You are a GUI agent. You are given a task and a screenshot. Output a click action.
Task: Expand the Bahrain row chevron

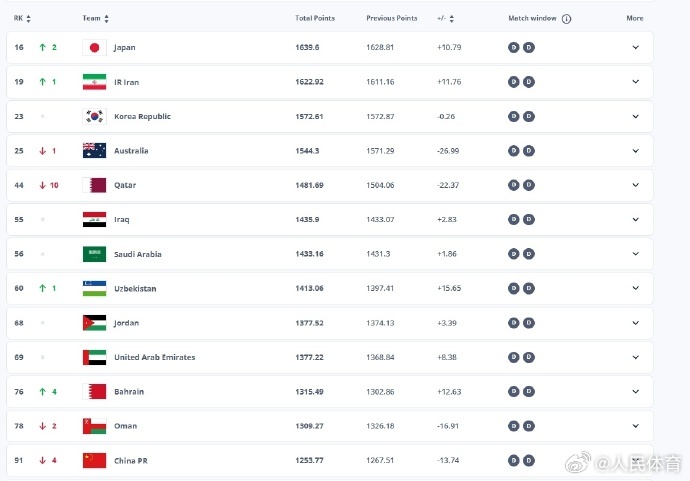point(634,391)
